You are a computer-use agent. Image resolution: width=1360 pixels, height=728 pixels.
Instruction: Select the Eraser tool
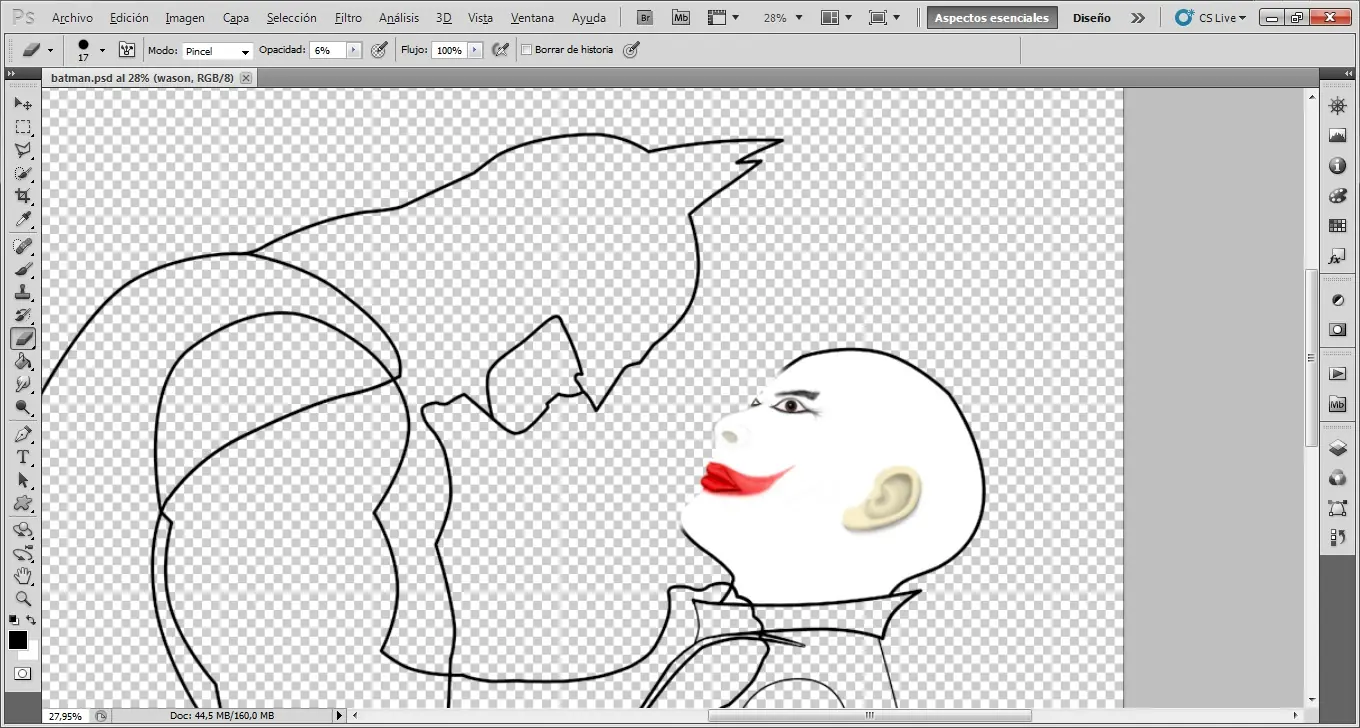click(24, 338)
